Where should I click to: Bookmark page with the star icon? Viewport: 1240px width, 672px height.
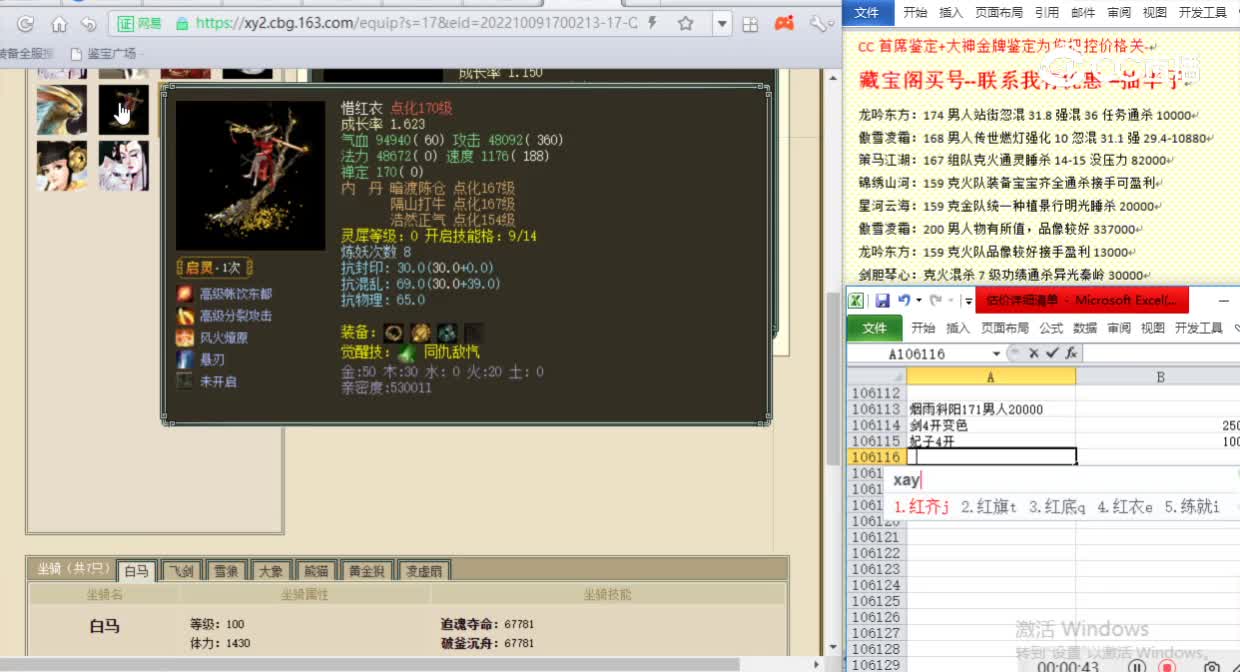click(686, 23)
